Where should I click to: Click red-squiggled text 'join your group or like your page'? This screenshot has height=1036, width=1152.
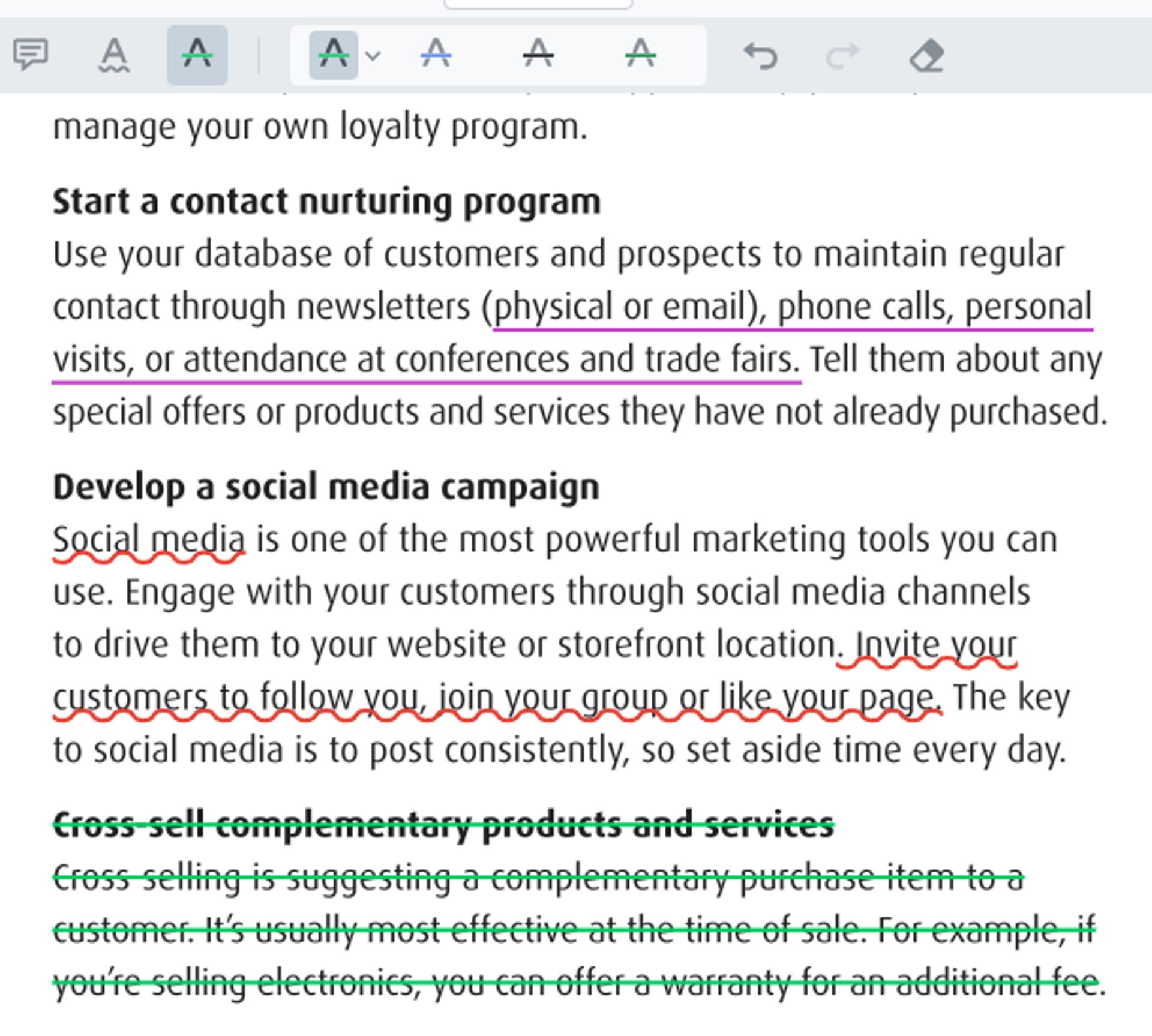688,698
